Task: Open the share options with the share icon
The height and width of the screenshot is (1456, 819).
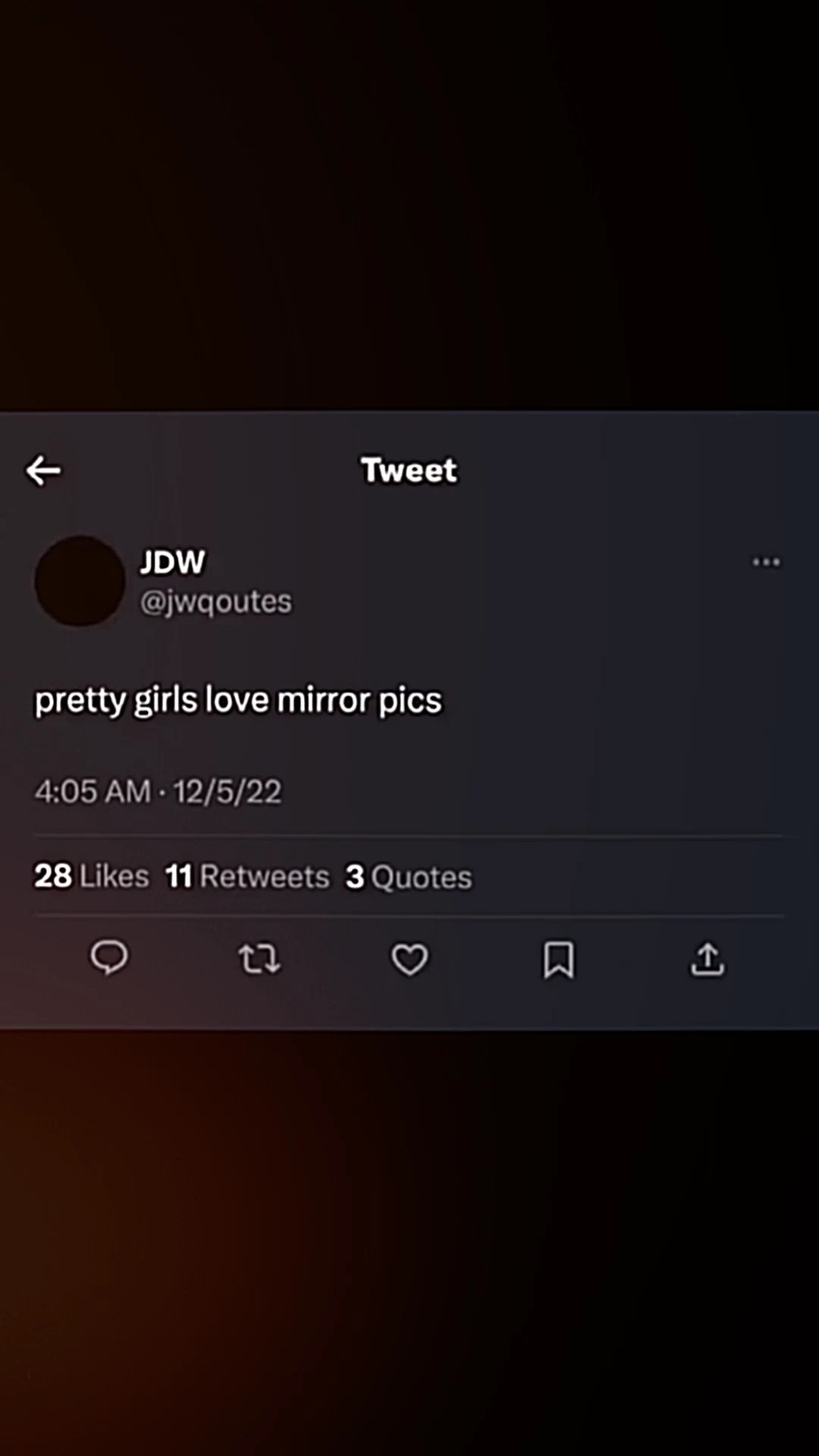Action: point(706,959)
